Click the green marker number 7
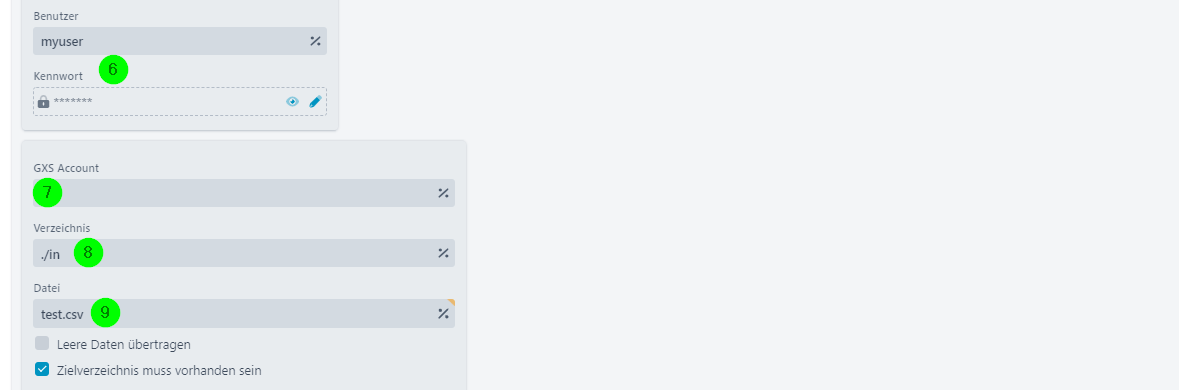Screen dimensions: 1179x390 (47, 193)
